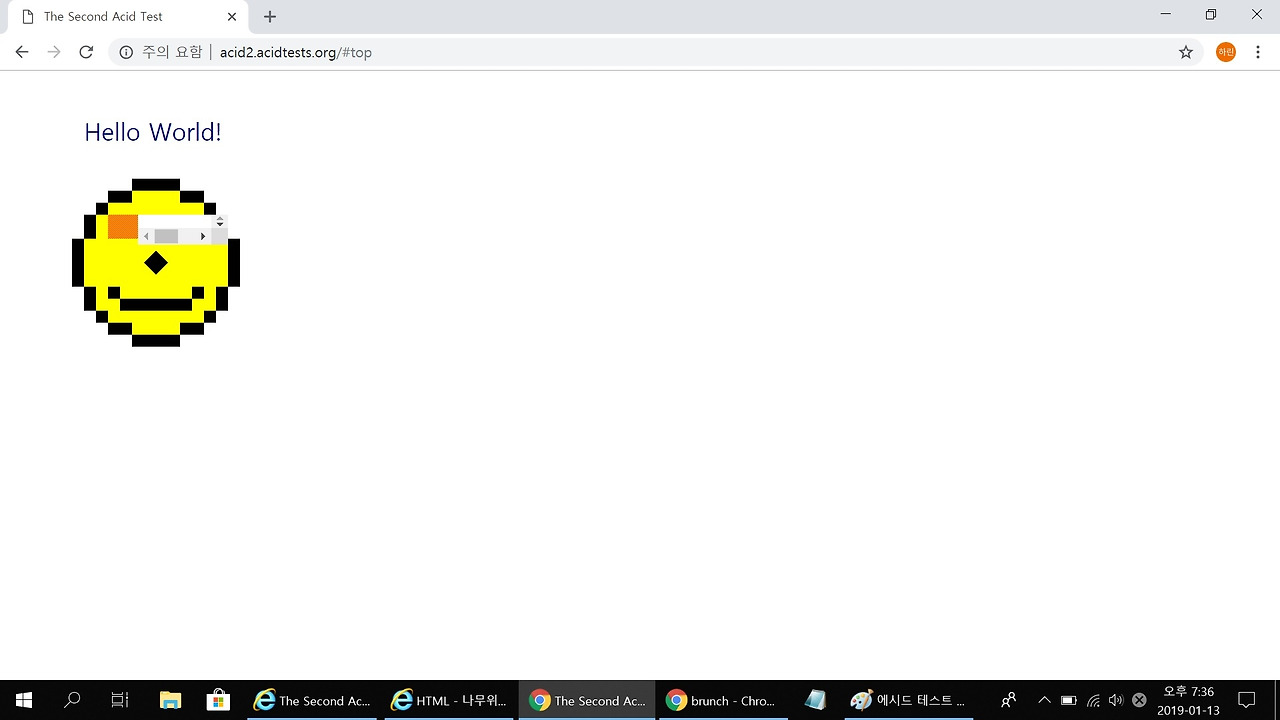View site information next to 주의 요함

coord(126,52)
